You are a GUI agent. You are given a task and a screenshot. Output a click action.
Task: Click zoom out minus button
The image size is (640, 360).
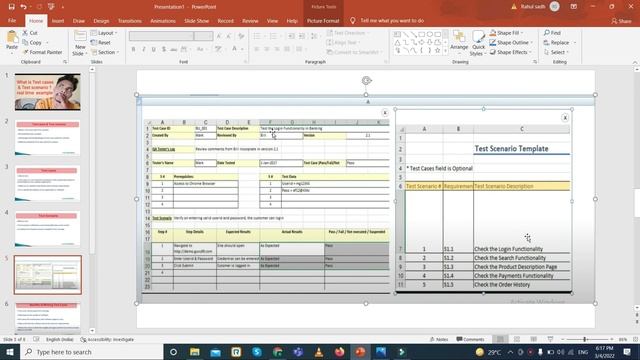coord(562,339)
